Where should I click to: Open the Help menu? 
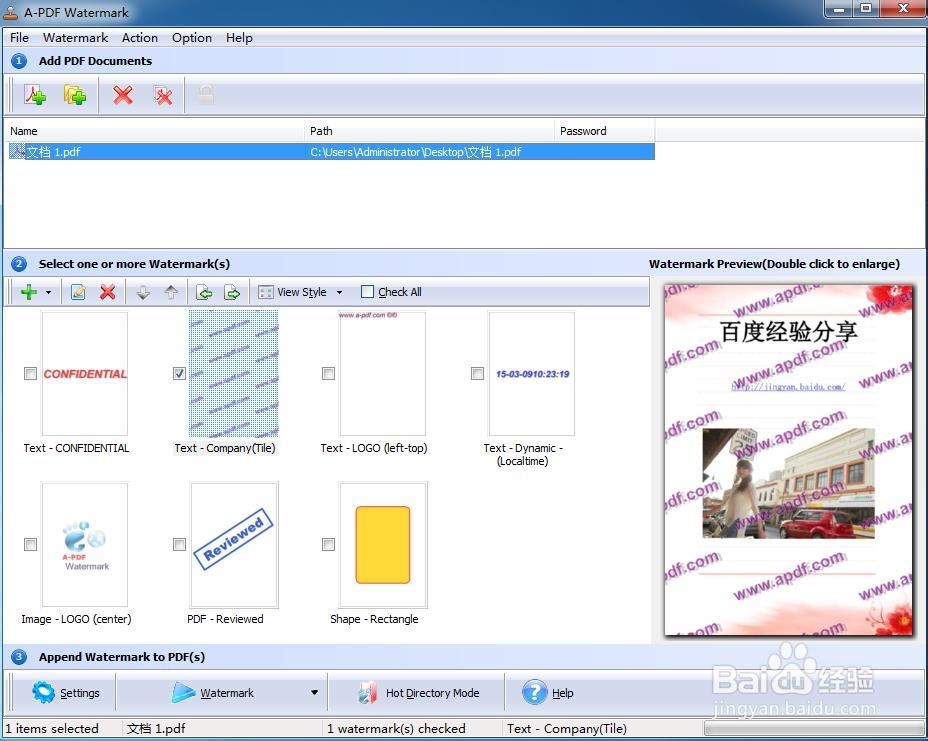click(x=239, y=37)
